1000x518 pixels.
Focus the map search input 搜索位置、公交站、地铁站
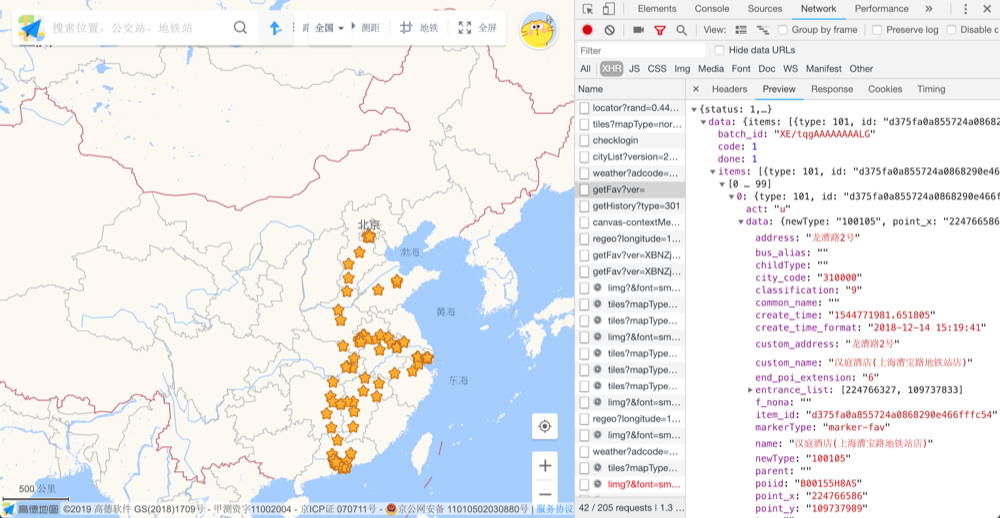click(140, 28)
